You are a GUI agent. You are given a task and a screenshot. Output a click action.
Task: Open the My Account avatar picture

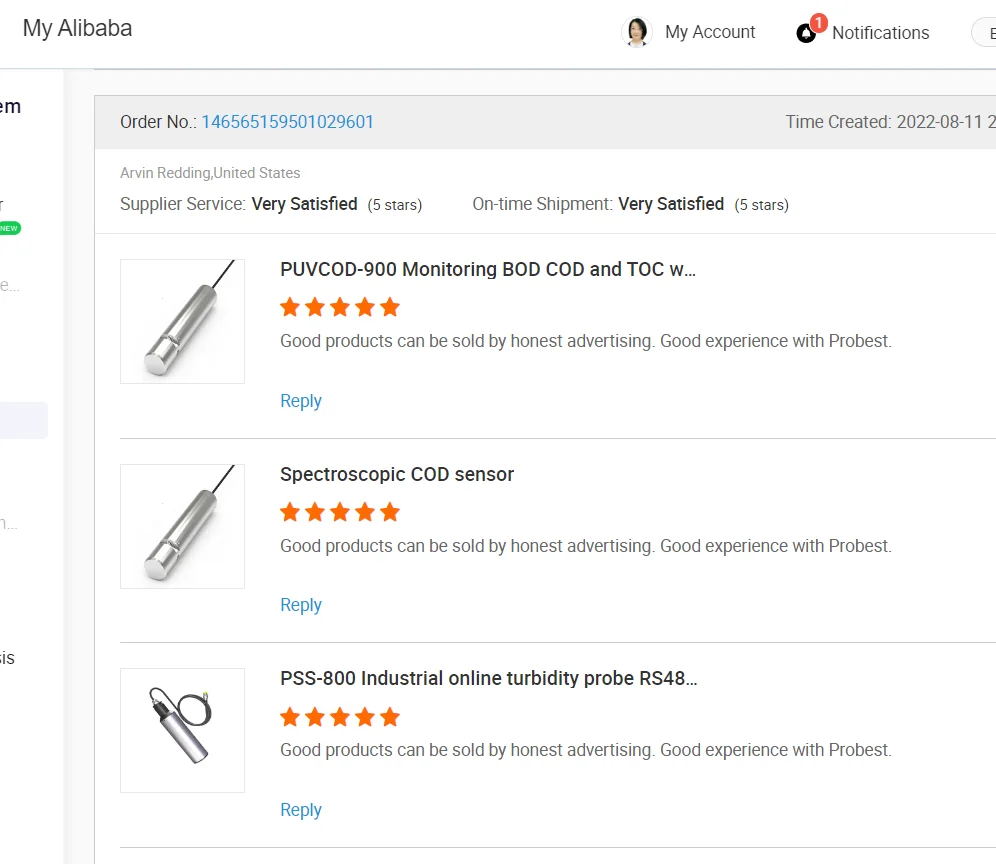[x=637, y=32]
